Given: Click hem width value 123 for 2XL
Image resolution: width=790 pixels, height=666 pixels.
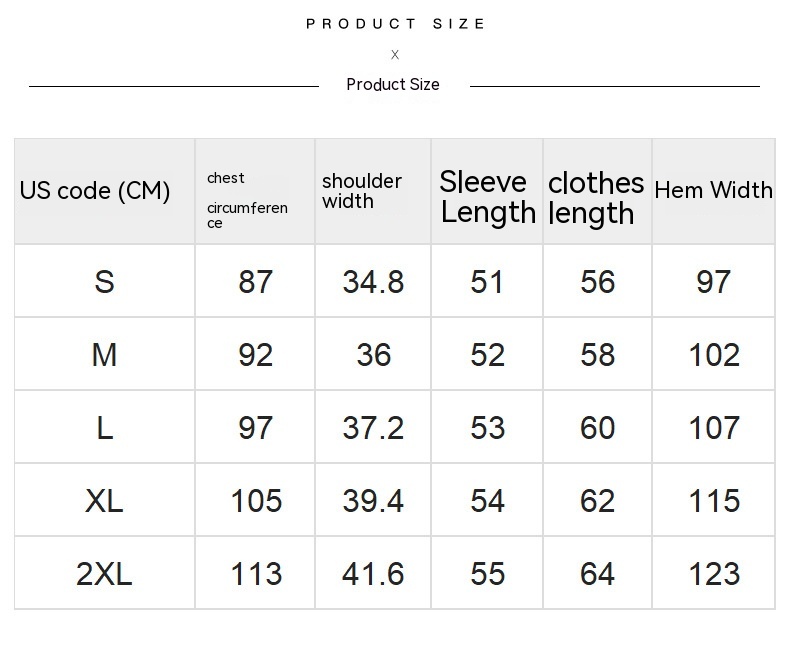Looking at the screenshot, I should tap(714, 574).
